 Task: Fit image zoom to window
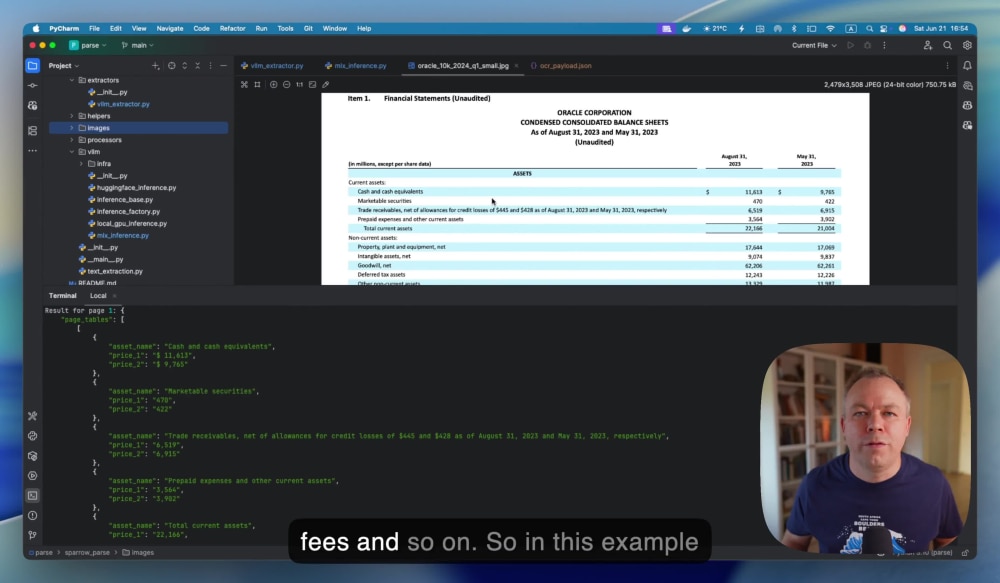[x=312, y=84]
